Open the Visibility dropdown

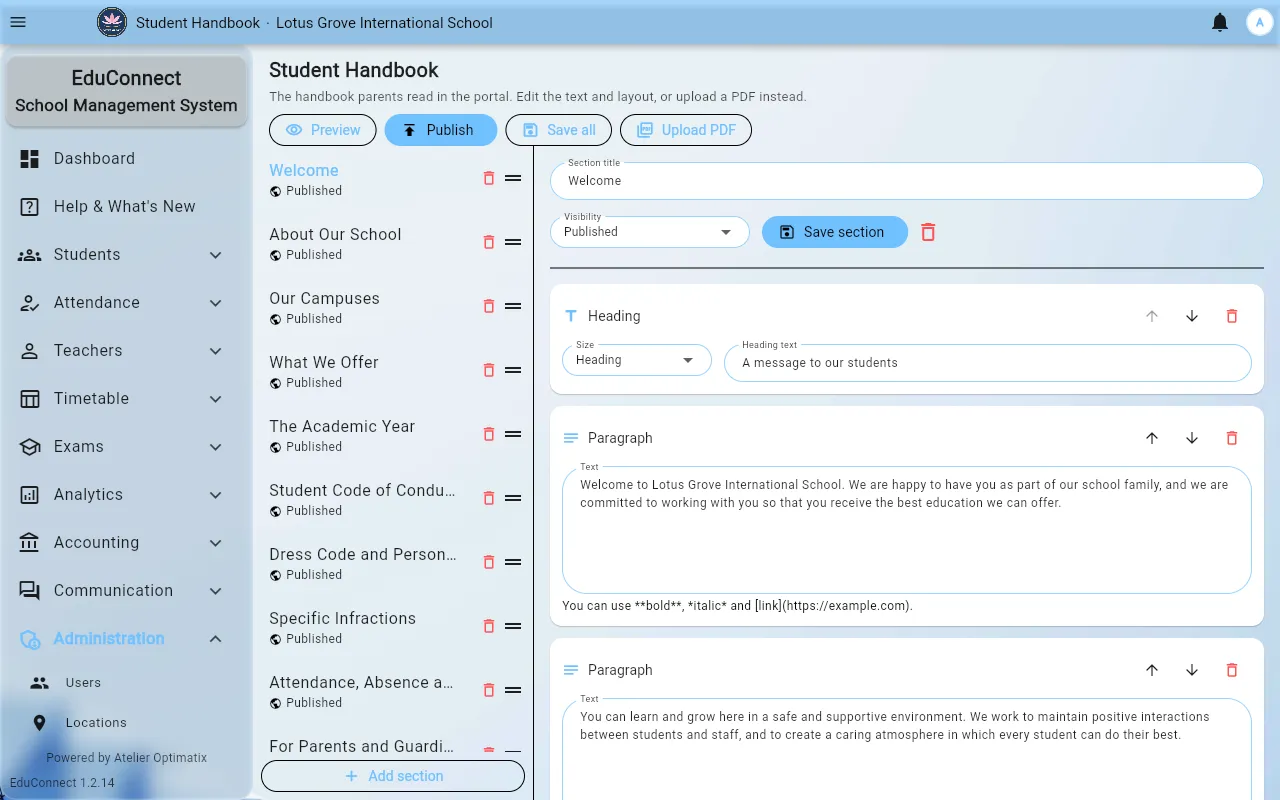pos(650,232)
